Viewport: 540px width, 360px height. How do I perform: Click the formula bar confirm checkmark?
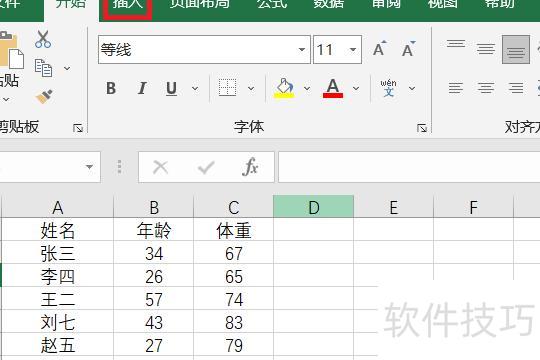tap(206, 167)
